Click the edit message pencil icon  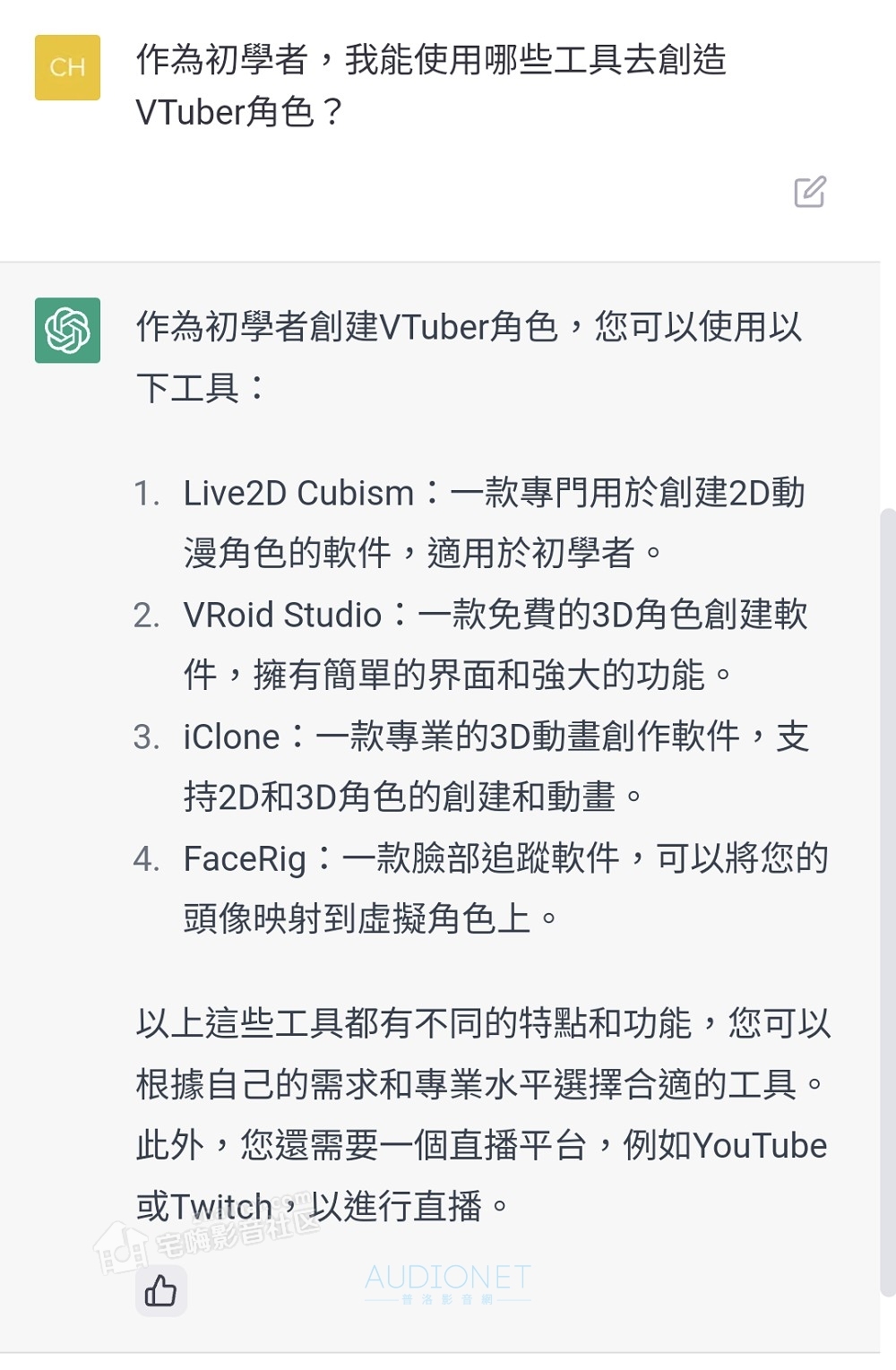click(x=810, y=192)
